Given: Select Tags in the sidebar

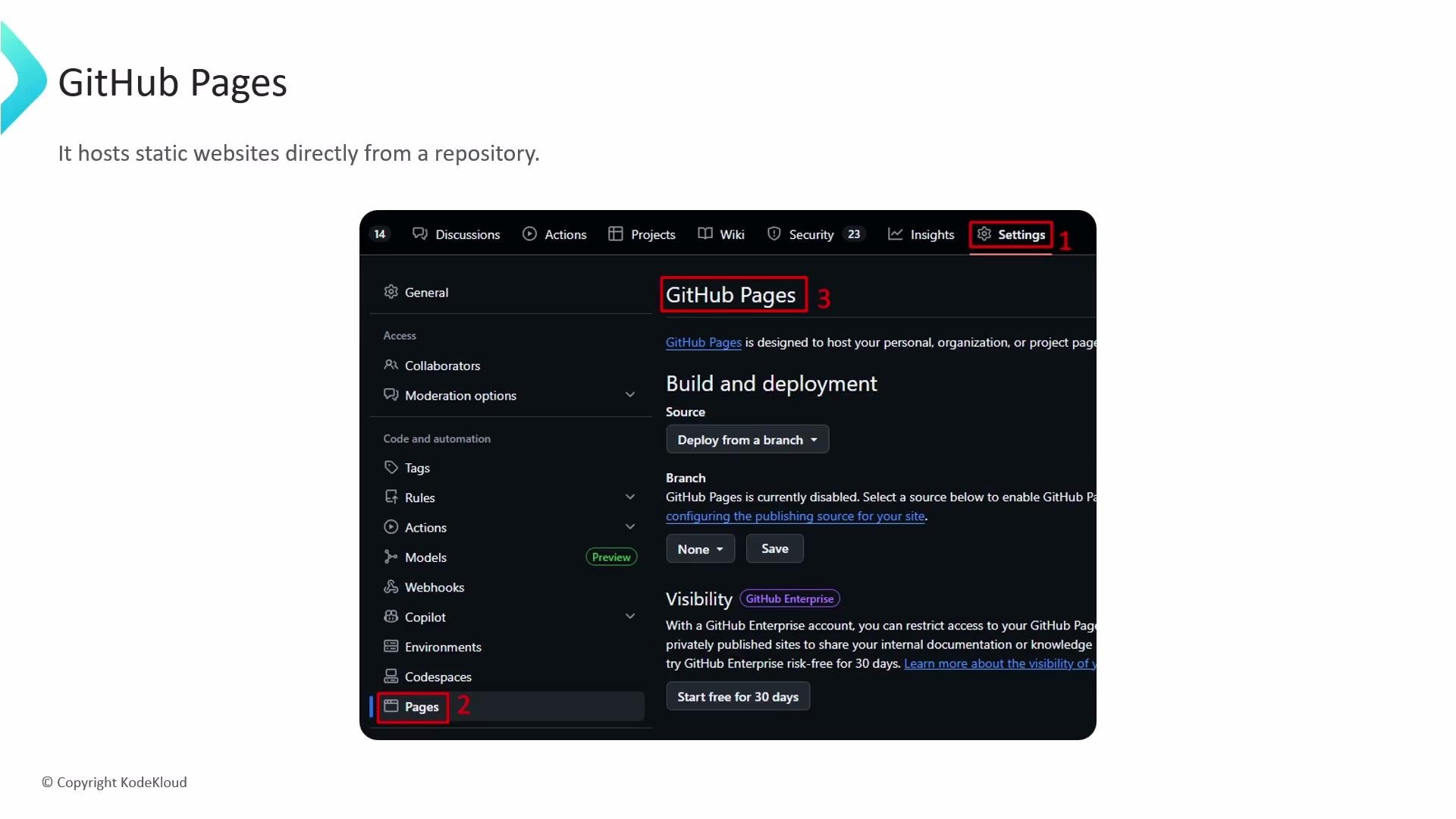Looking at the screenshot, I should coord(510,468).
